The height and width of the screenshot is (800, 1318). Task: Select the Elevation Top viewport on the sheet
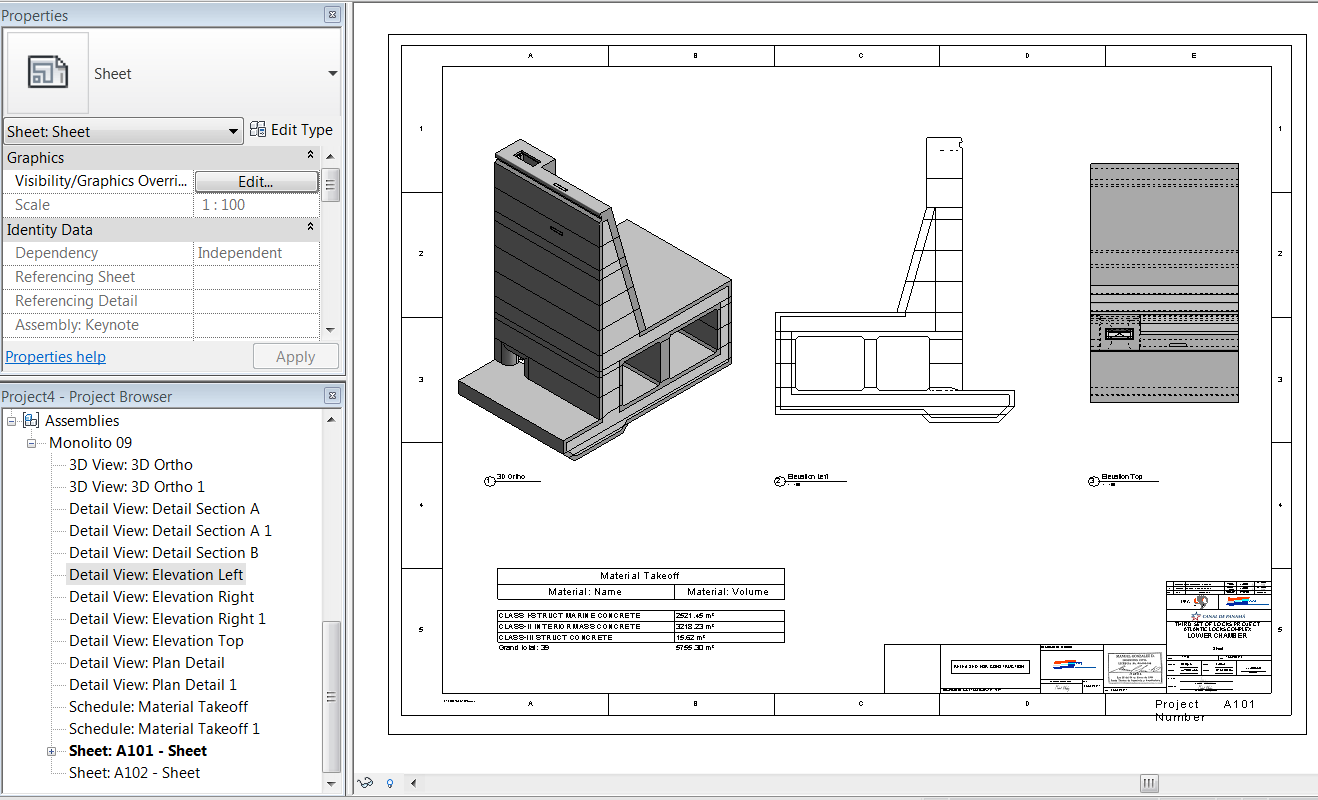(1164, 283)
